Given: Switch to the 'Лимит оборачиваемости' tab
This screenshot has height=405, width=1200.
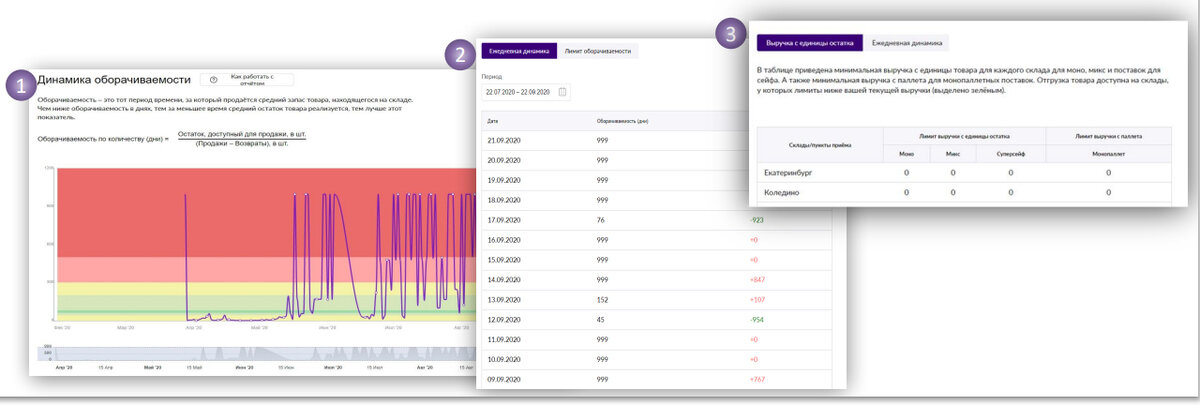Looking at the screenshot, I should click(x=598, y=51).
